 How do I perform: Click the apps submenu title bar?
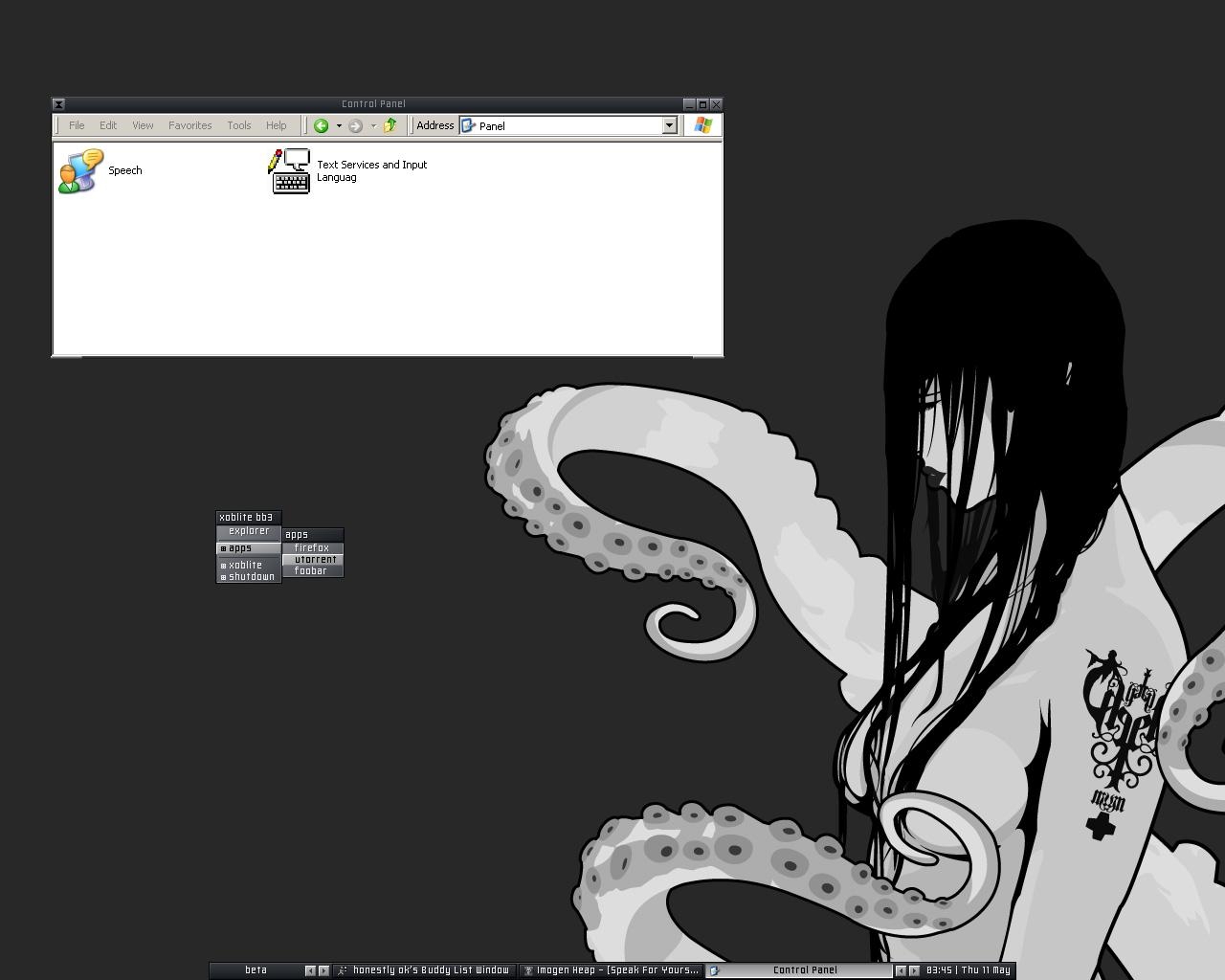pos(313,535)
